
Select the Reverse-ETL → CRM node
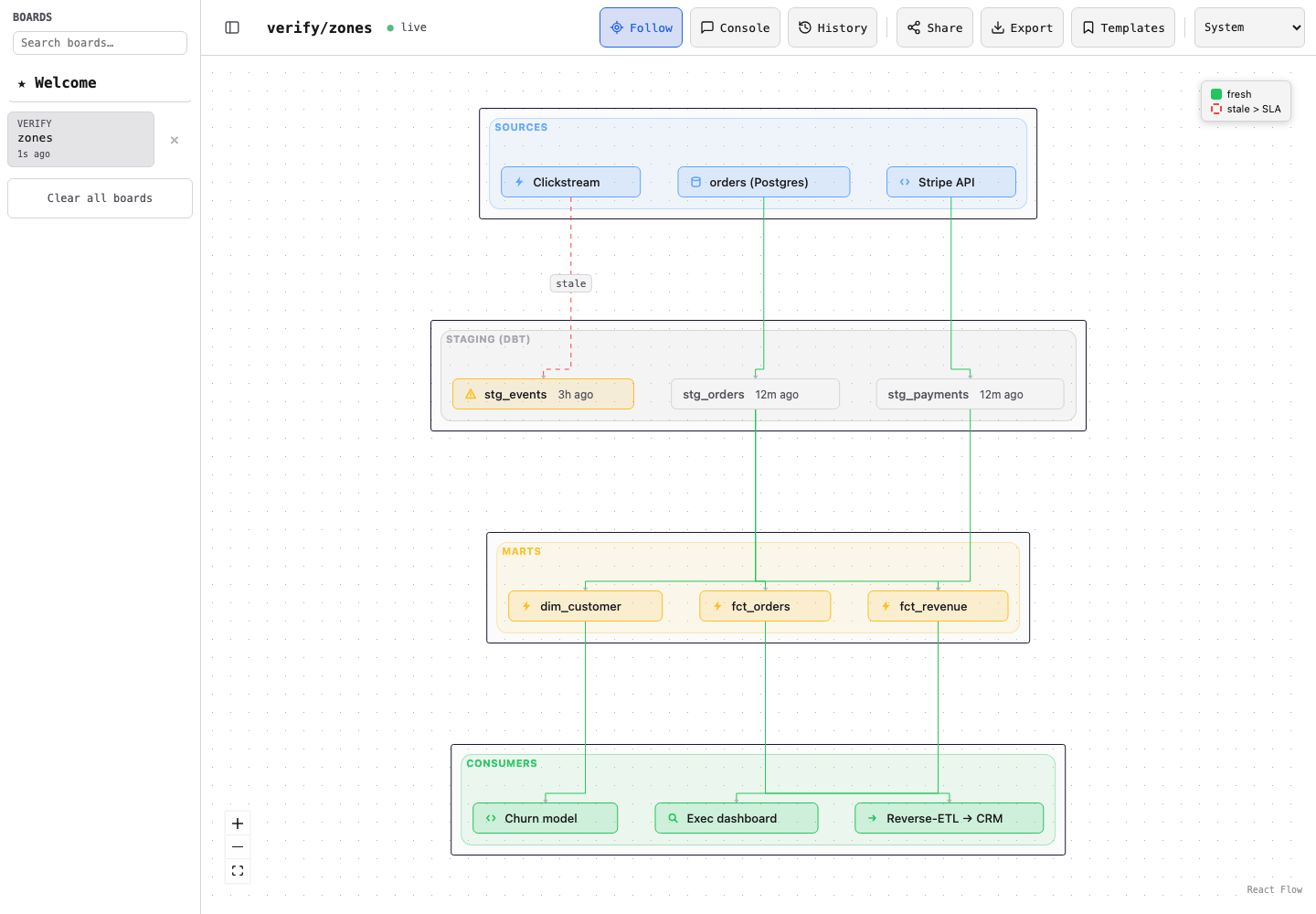point(949,818)
